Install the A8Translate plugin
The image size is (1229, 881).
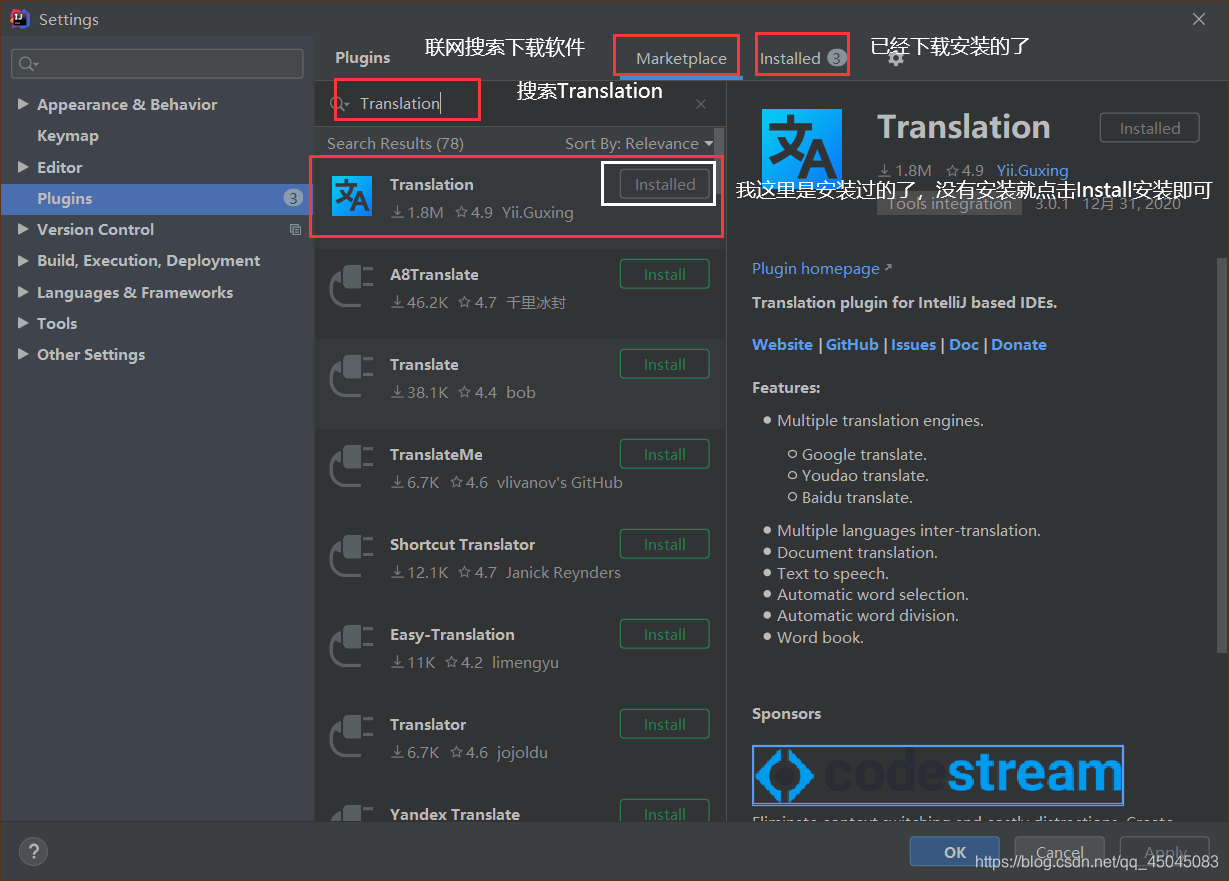[665, 274]
